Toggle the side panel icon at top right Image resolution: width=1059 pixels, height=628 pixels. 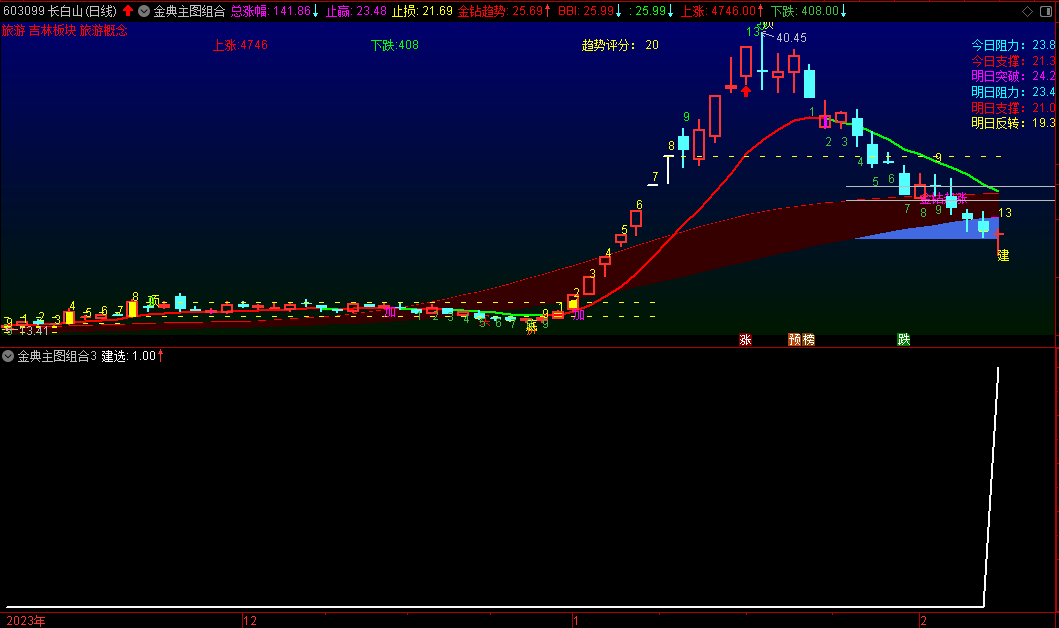1046,11
